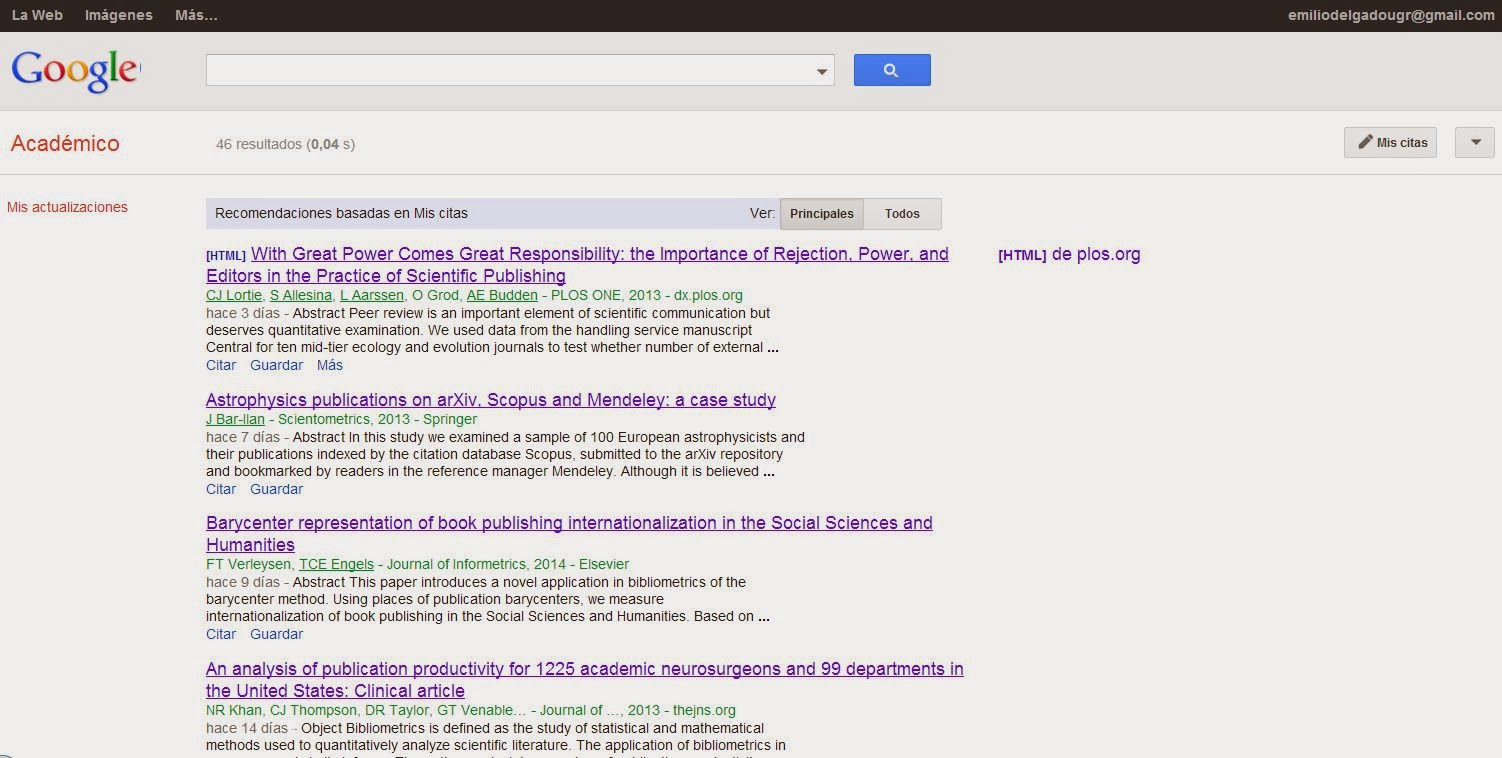Viewport: 1502px width, 758px height.
Task: Open 'Barycenter representation of book publishing' article
Action: [x=569, y=534]
